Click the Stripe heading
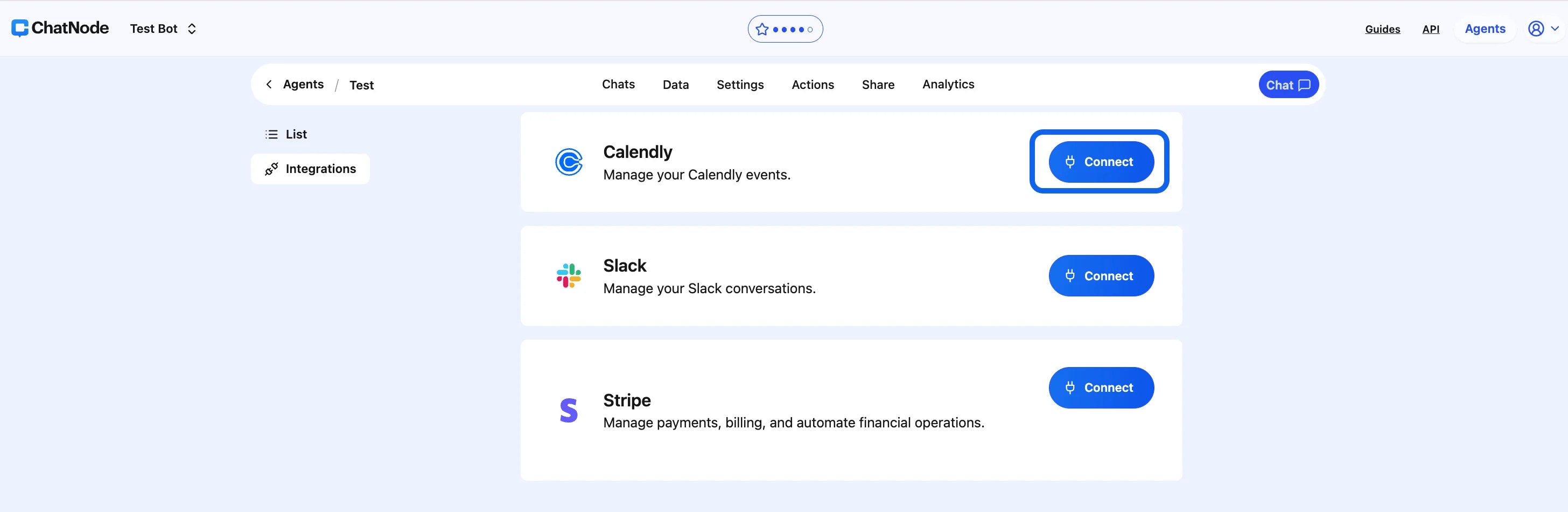 pyautogui.click(x=626, y=400)
